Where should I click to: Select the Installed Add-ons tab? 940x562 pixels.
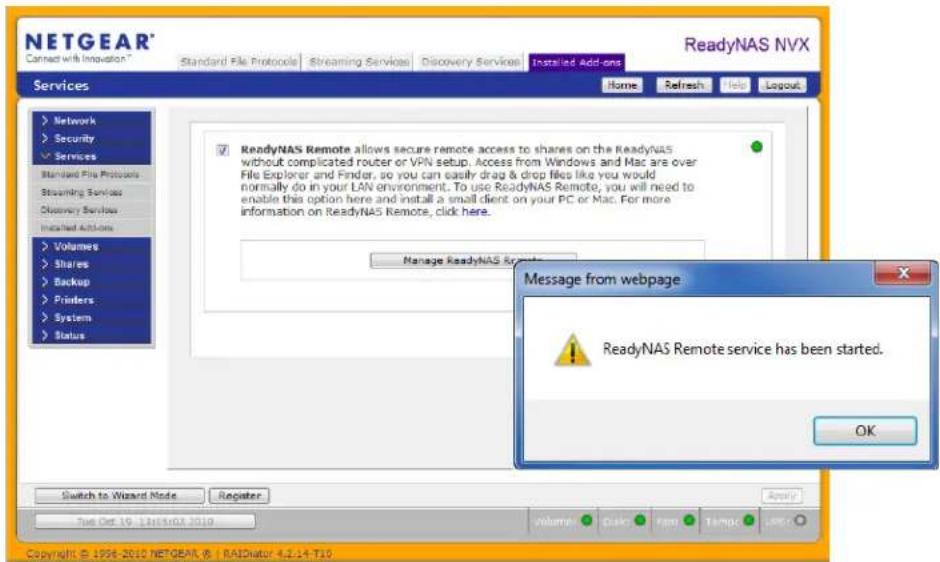pos(577,62)
